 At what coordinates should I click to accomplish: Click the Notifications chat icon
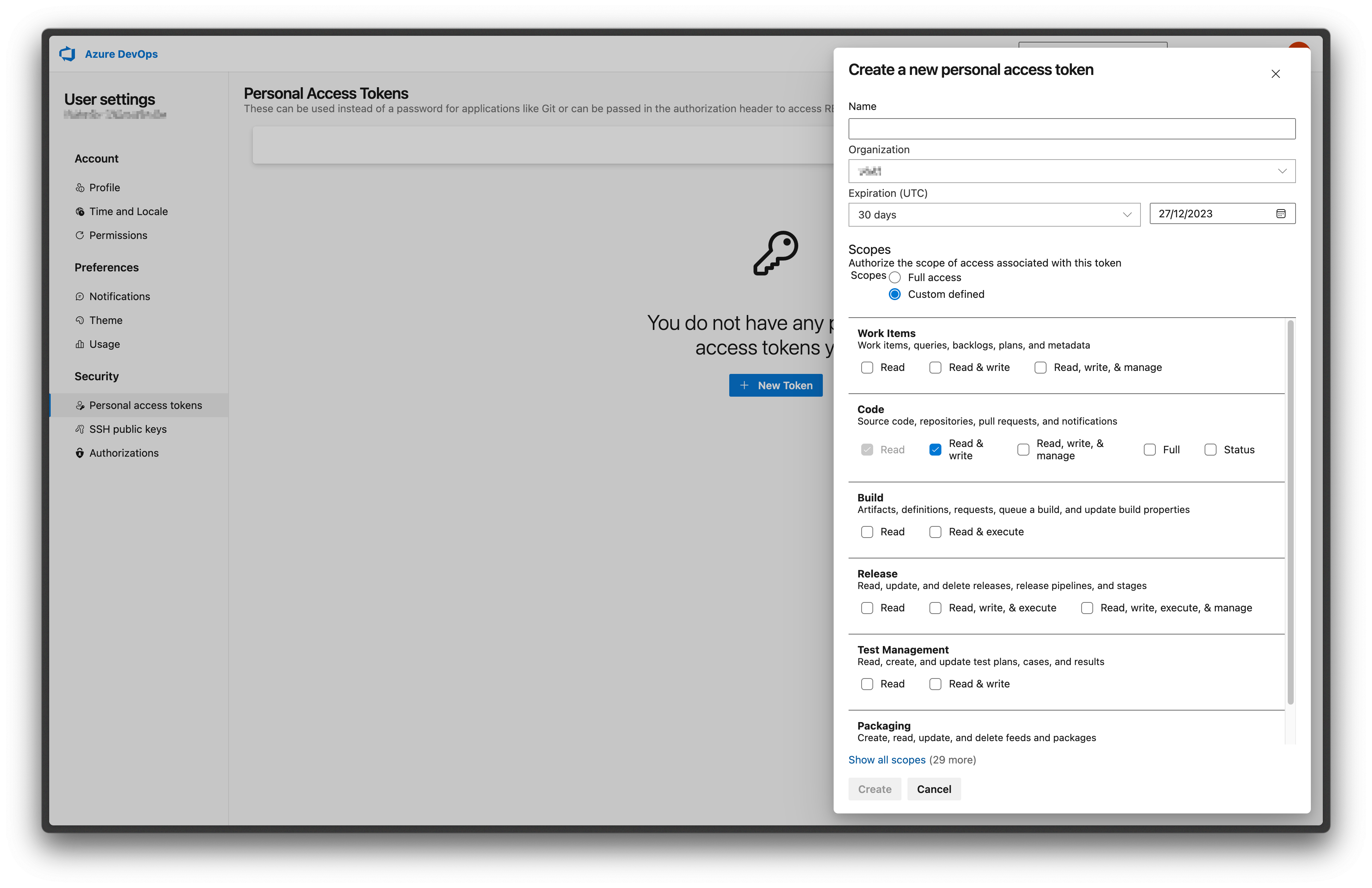pos(80,296)
